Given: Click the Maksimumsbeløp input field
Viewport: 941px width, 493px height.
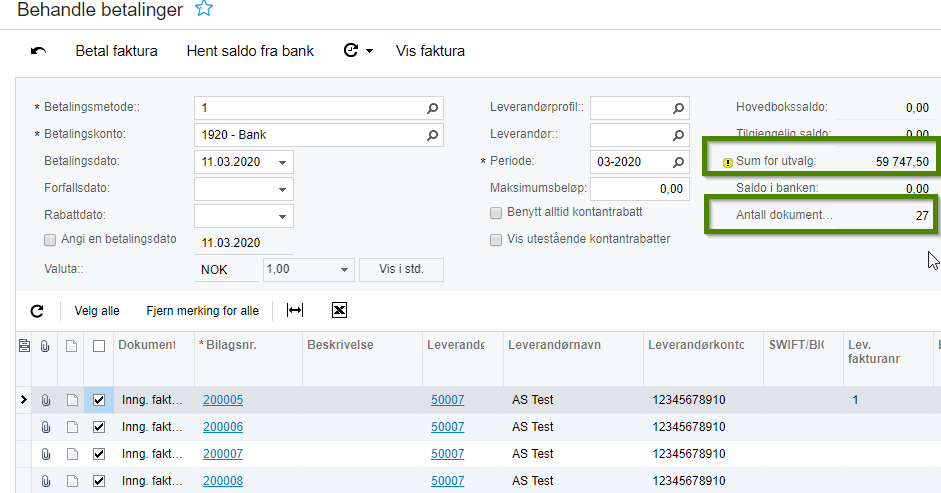Looking at the screenshot, I should tap(638, 188).
